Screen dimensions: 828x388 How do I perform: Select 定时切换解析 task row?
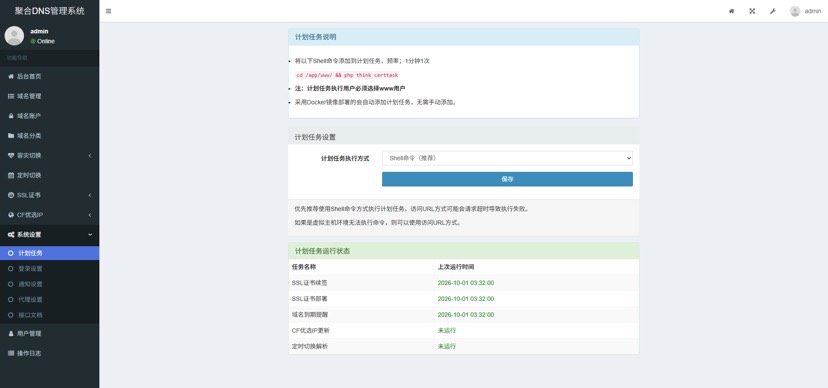click(463, 346)
